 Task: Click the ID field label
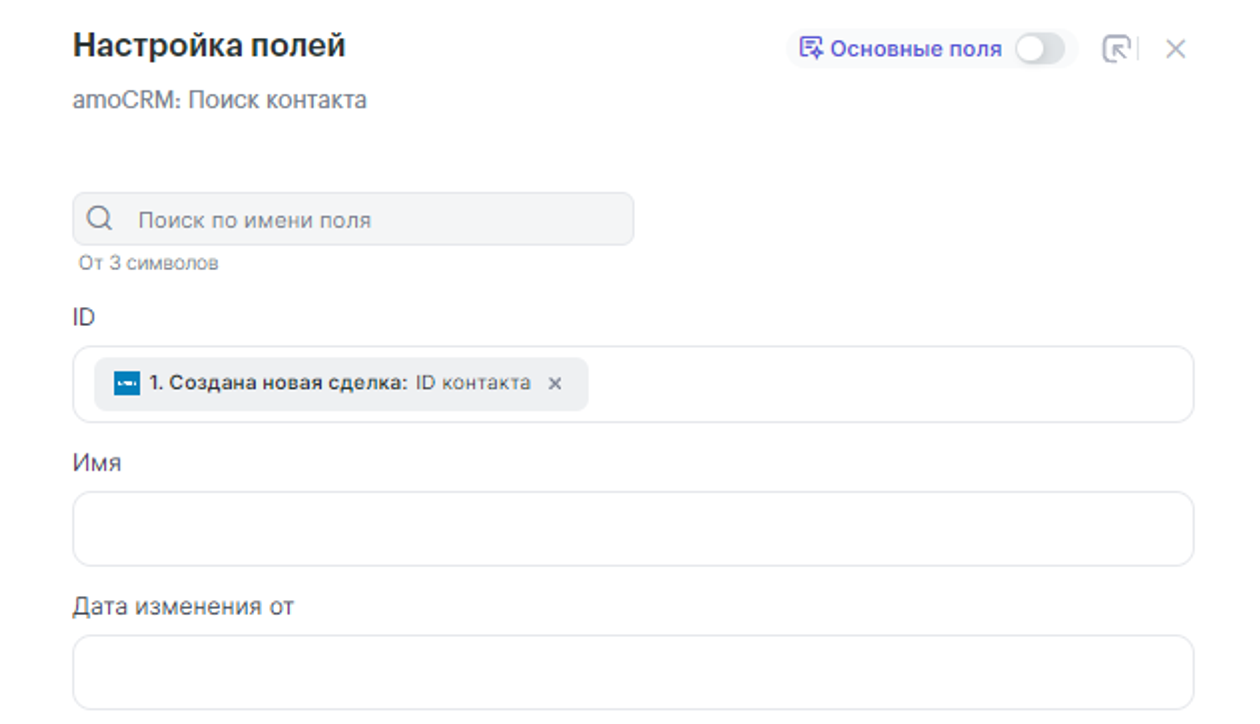[84, 318]
